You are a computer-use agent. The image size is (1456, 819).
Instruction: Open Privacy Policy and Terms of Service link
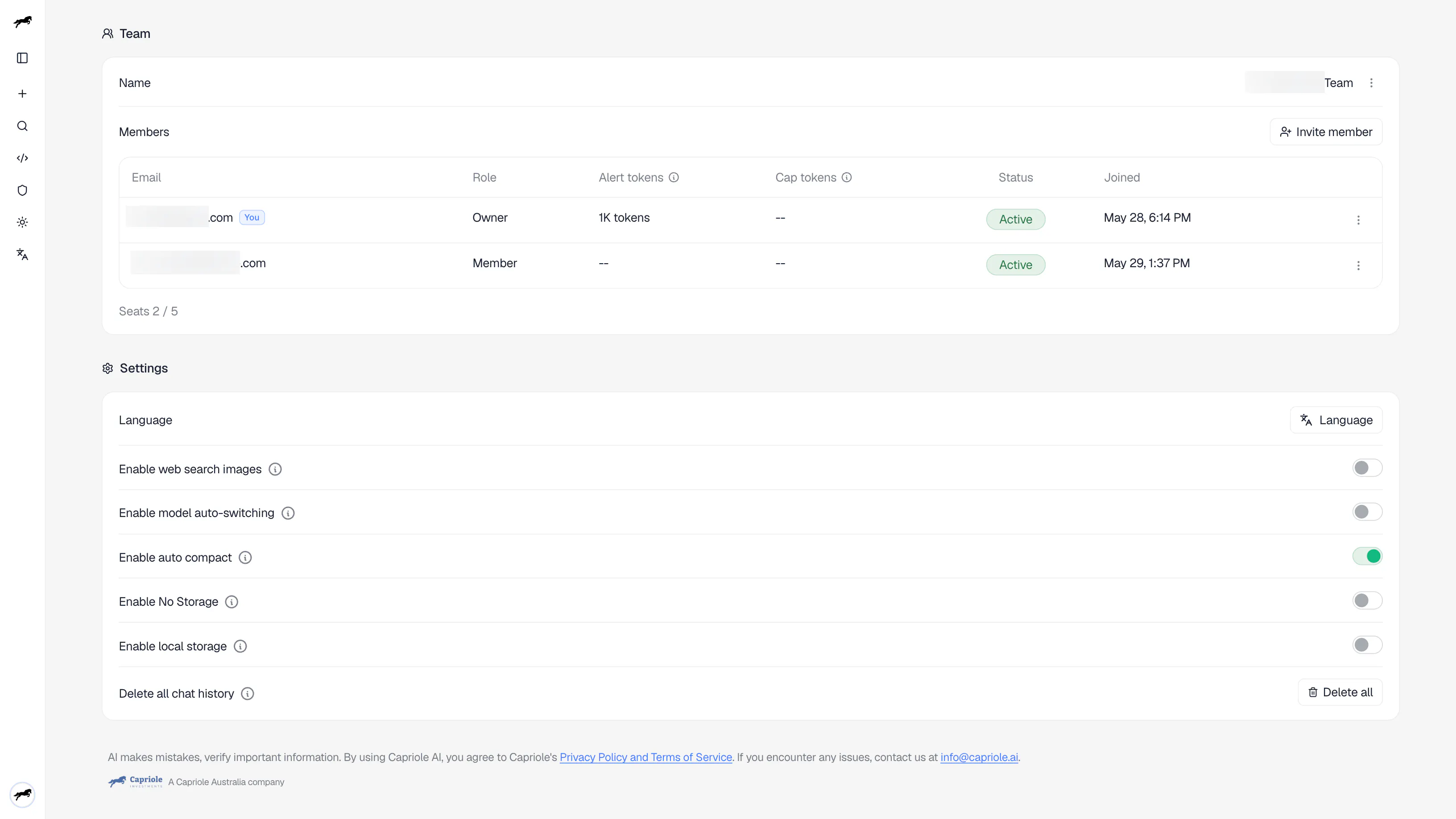point(645,757)
